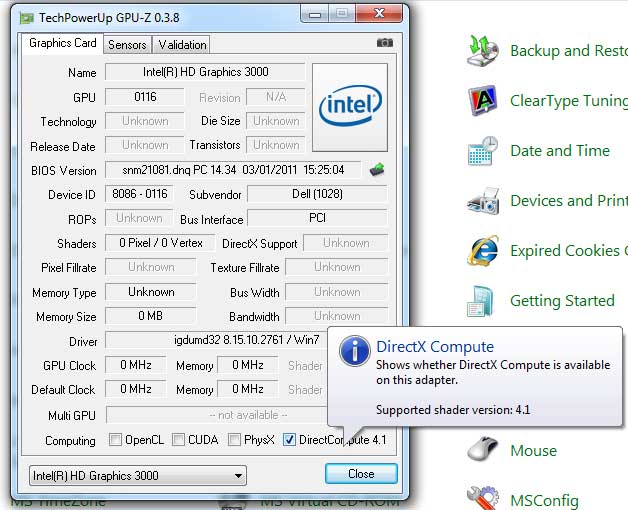The image size is (628, 510).
Task: Open the ClearType Tuning link
Action: pos(569,101)
